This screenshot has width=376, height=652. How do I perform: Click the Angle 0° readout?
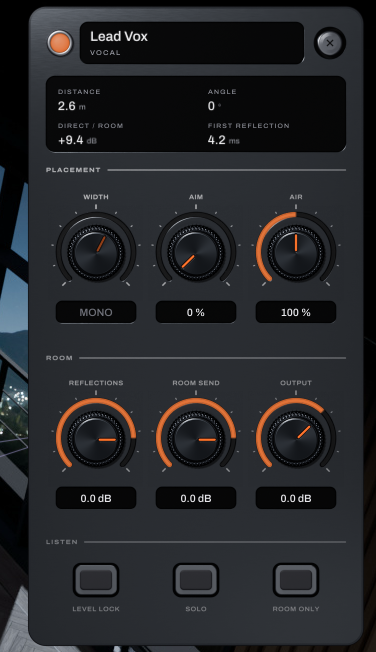[222, 100]
